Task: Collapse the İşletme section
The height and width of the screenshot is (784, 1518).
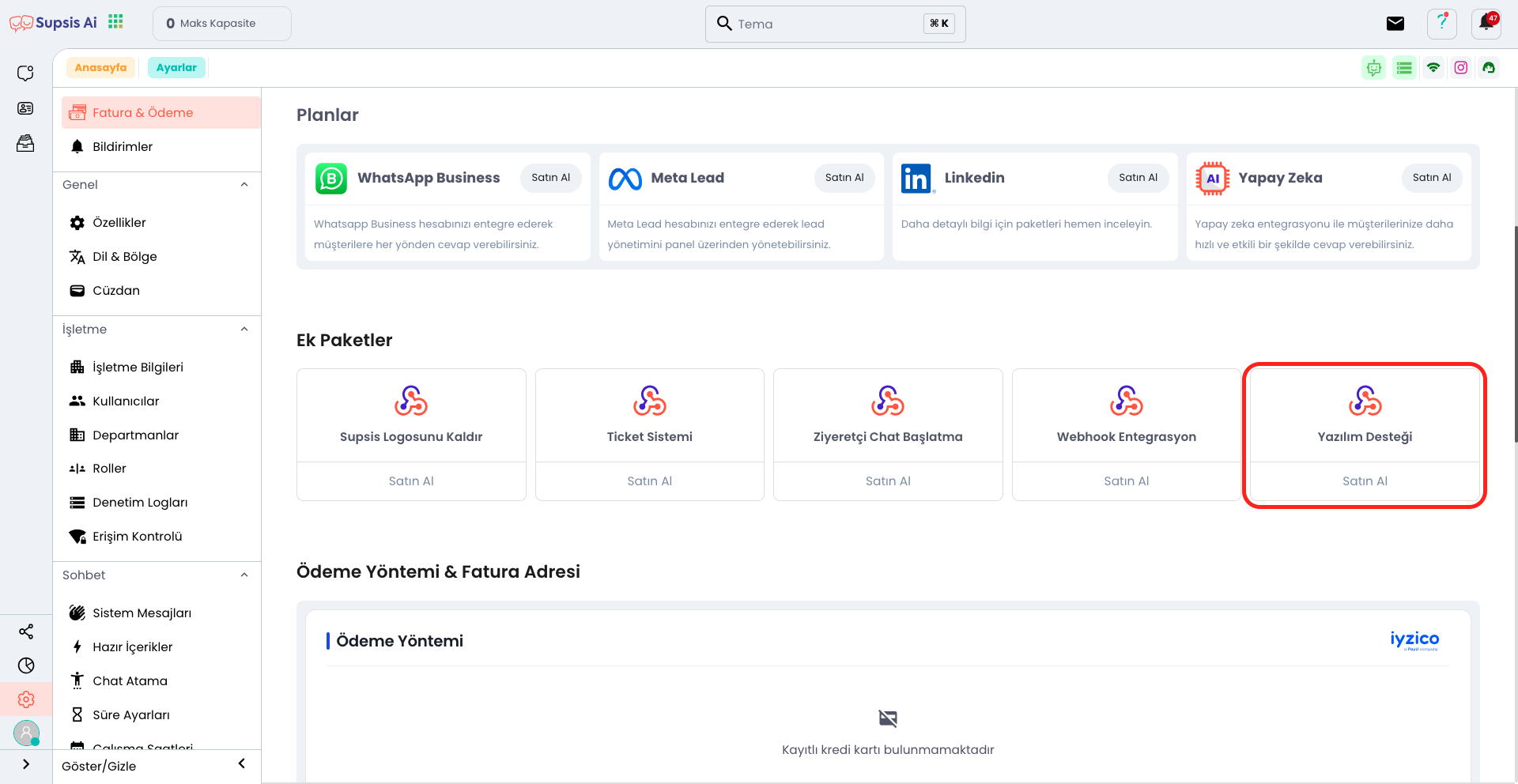Action: click(x=244, y=330)
